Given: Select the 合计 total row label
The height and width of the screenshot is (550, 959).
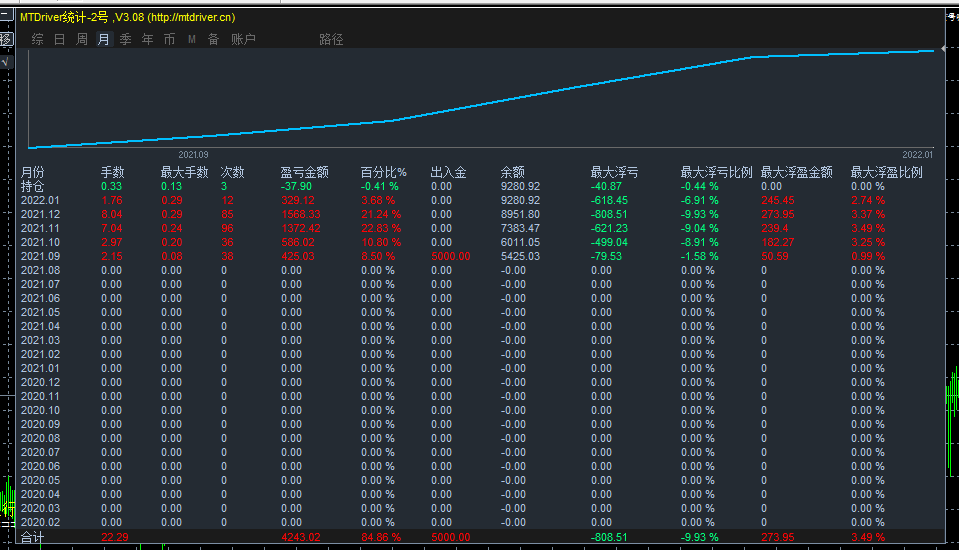Looking at the screenshot, I should [32, 537].
